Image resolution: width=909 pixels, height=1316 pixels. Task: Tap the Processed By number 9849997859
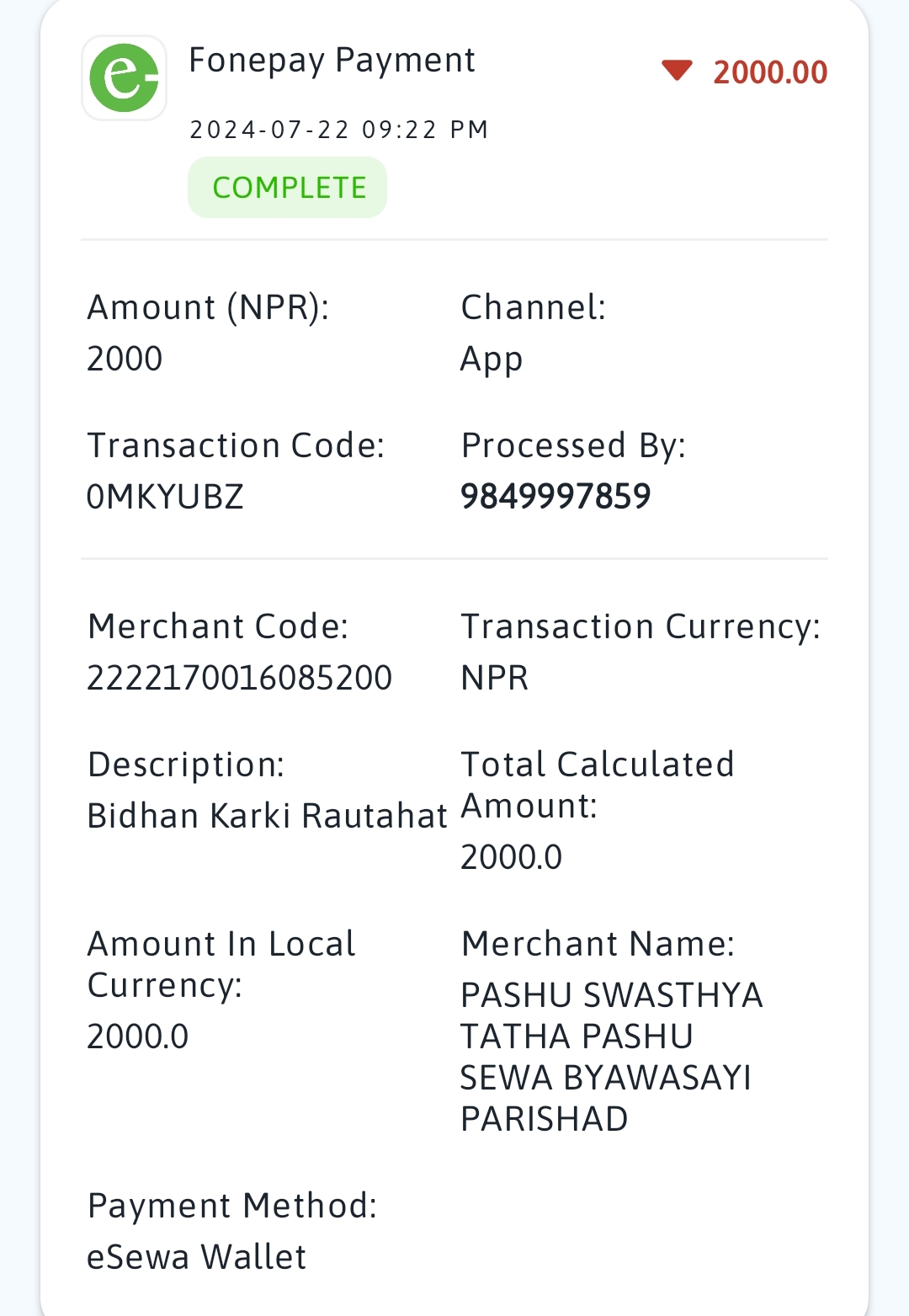555,496
